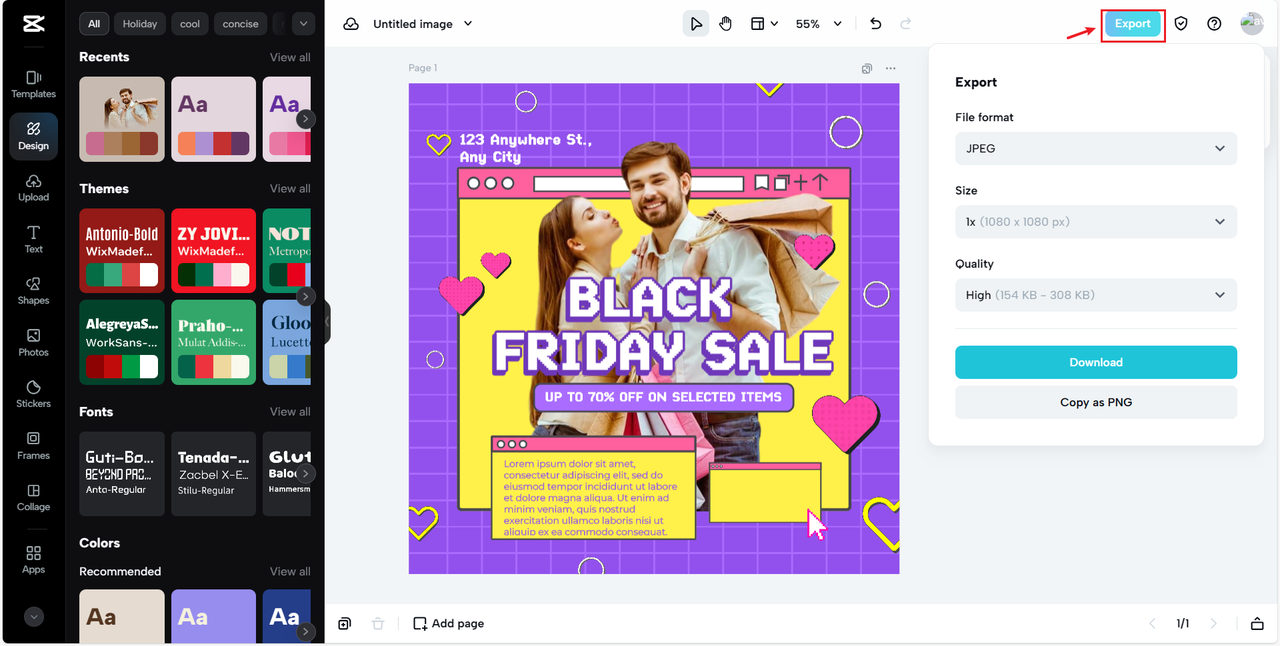Open the Size 1x dropdown
Image resolution: width=1280 pixels, height=646 pixels.
coord(1096,221)
